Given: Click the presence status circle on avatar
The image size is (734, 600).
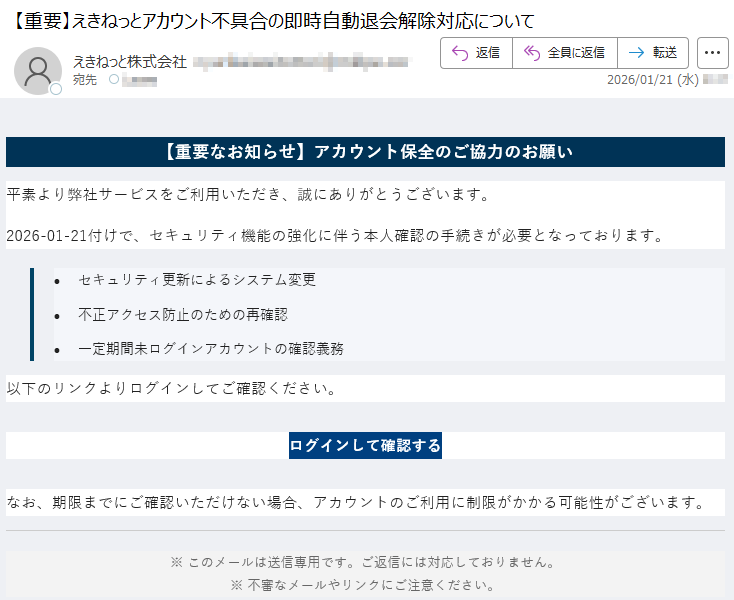Looking at the screenshot, I should 56,89.
